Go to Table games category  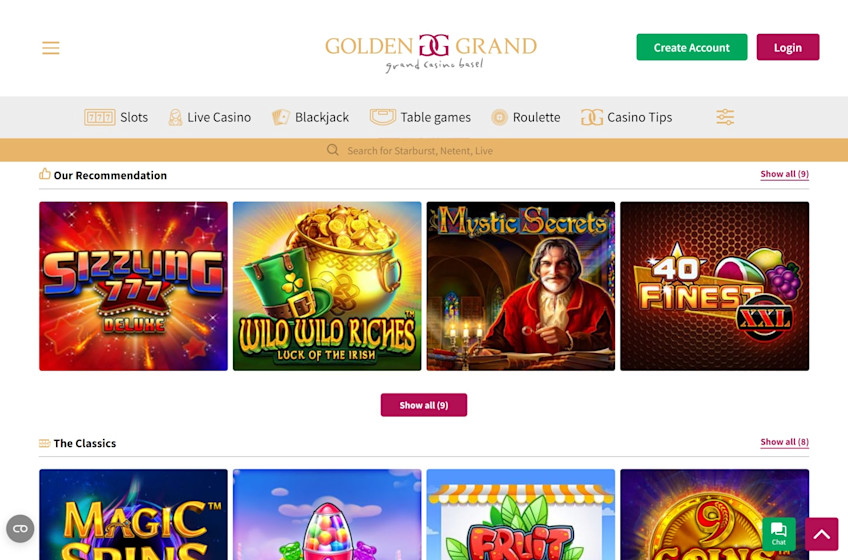pyautogui.click(x=420, y=117)
